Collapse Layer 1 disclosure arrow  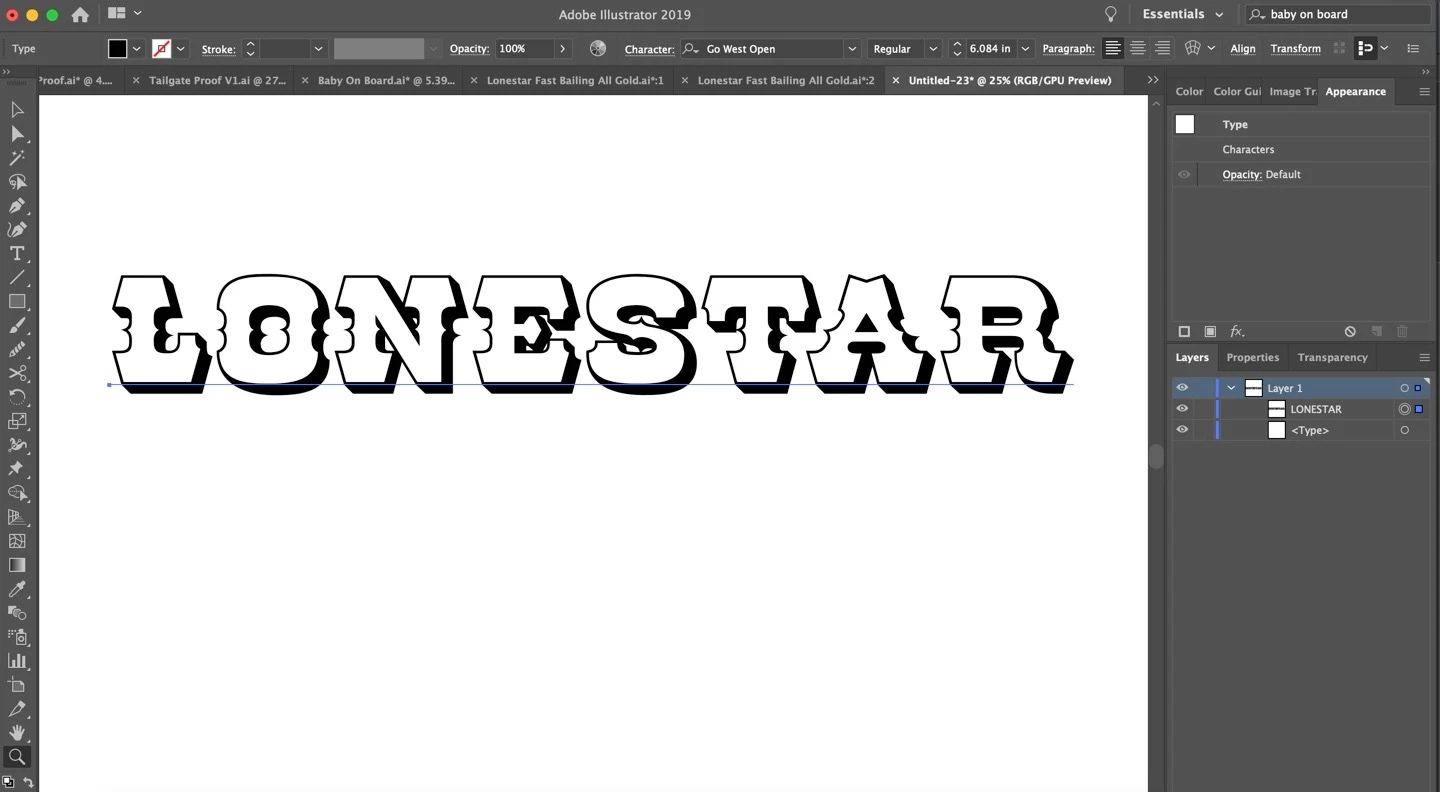pyautogui.click(x=1232, y=388)
